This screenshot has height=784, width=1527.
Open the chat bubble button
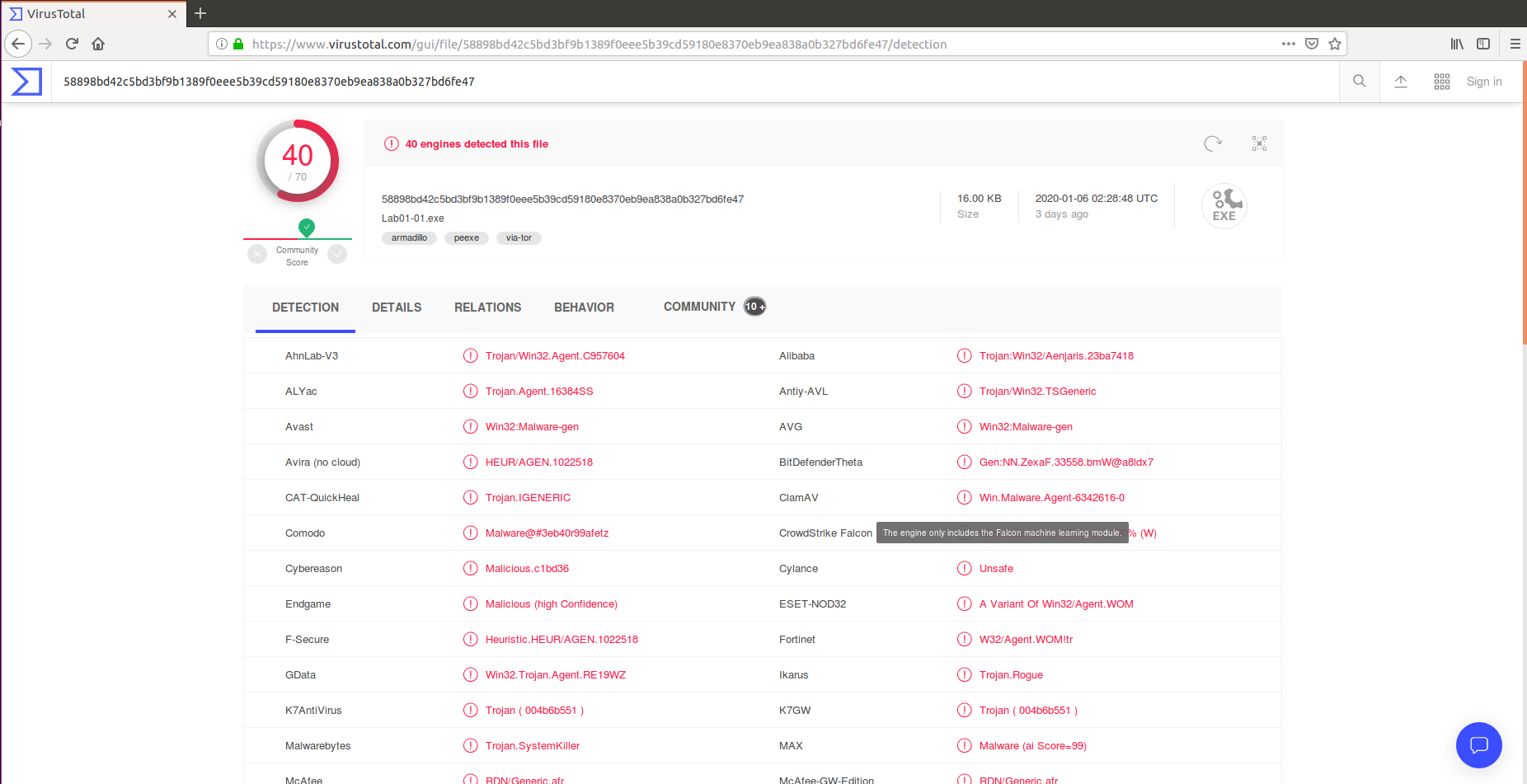pyautogui.click(x=1479, y=745)
